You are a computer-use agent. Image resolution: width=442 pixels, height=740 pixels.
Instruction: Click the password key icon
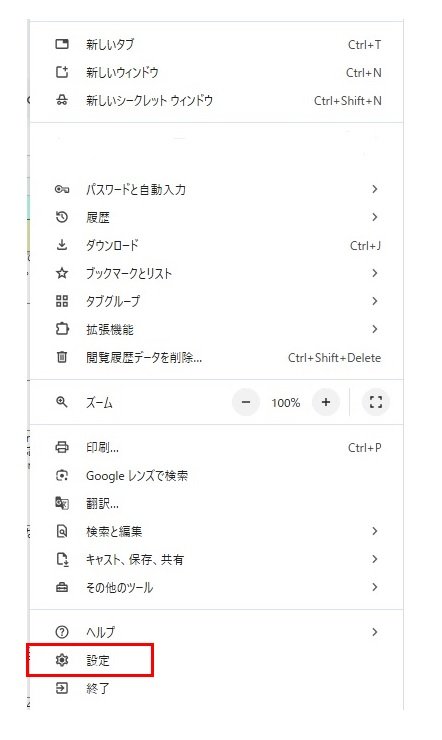(62, 189)
